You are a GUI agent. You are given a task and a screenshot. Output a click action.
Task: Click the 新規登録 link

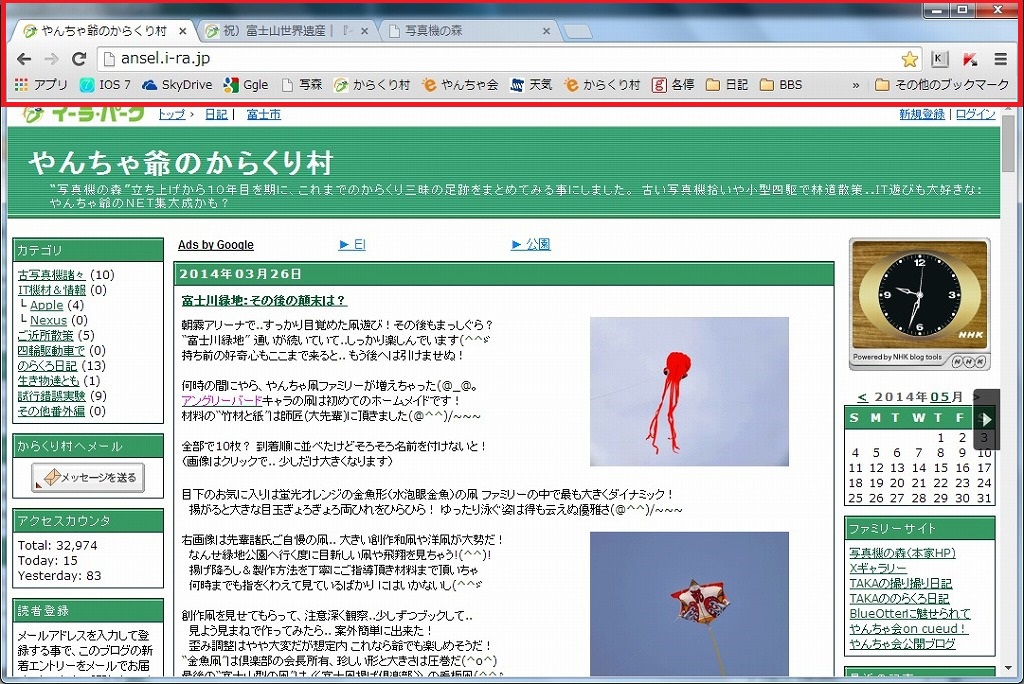coord(921,114)
